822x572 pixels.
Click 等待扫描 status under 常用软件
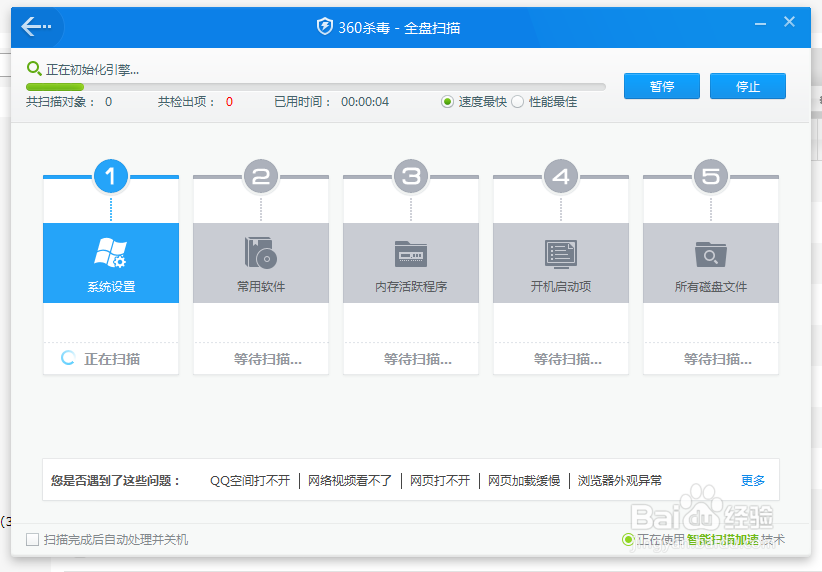268,359
